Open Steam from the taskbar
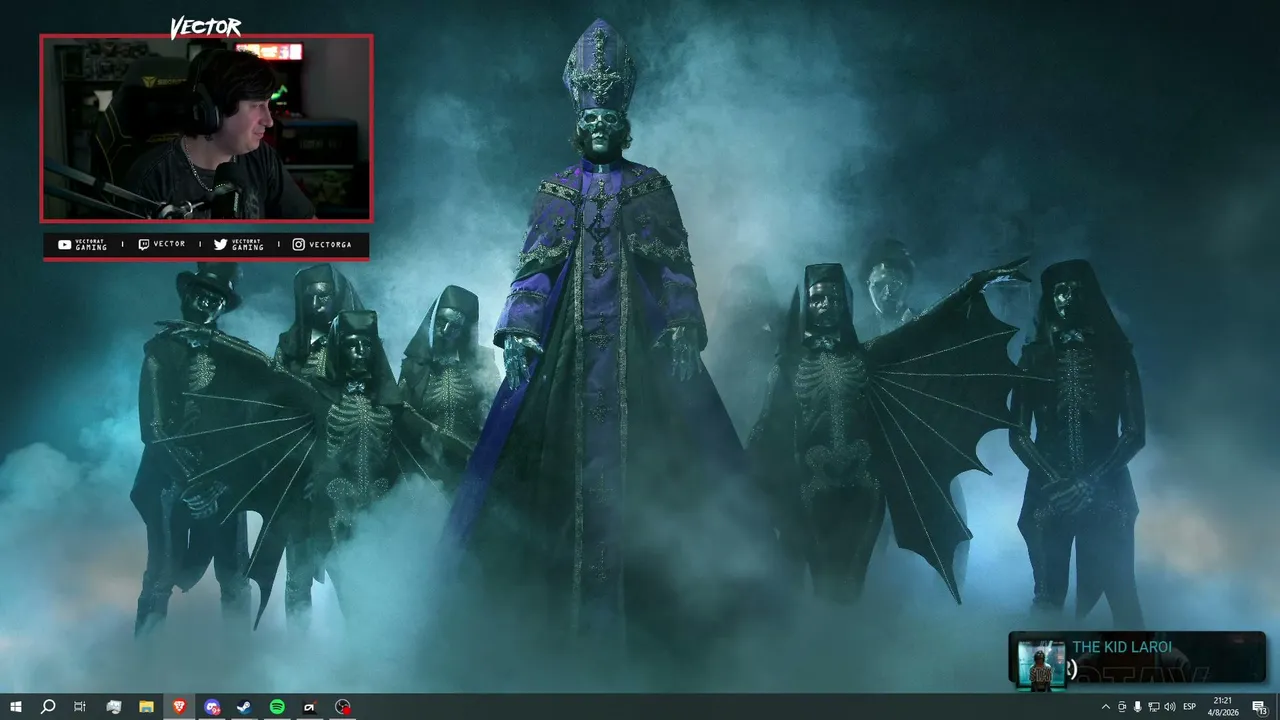 [x=244, y=707]
